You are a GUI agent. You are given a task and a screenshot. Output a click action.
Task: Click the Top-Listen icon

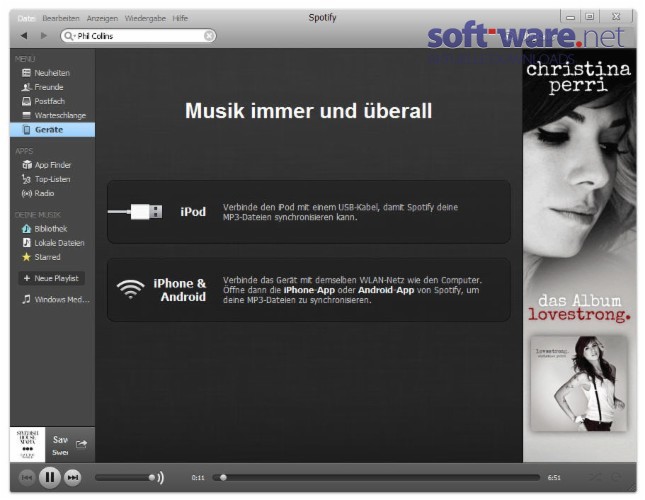[x=26, y=179]
